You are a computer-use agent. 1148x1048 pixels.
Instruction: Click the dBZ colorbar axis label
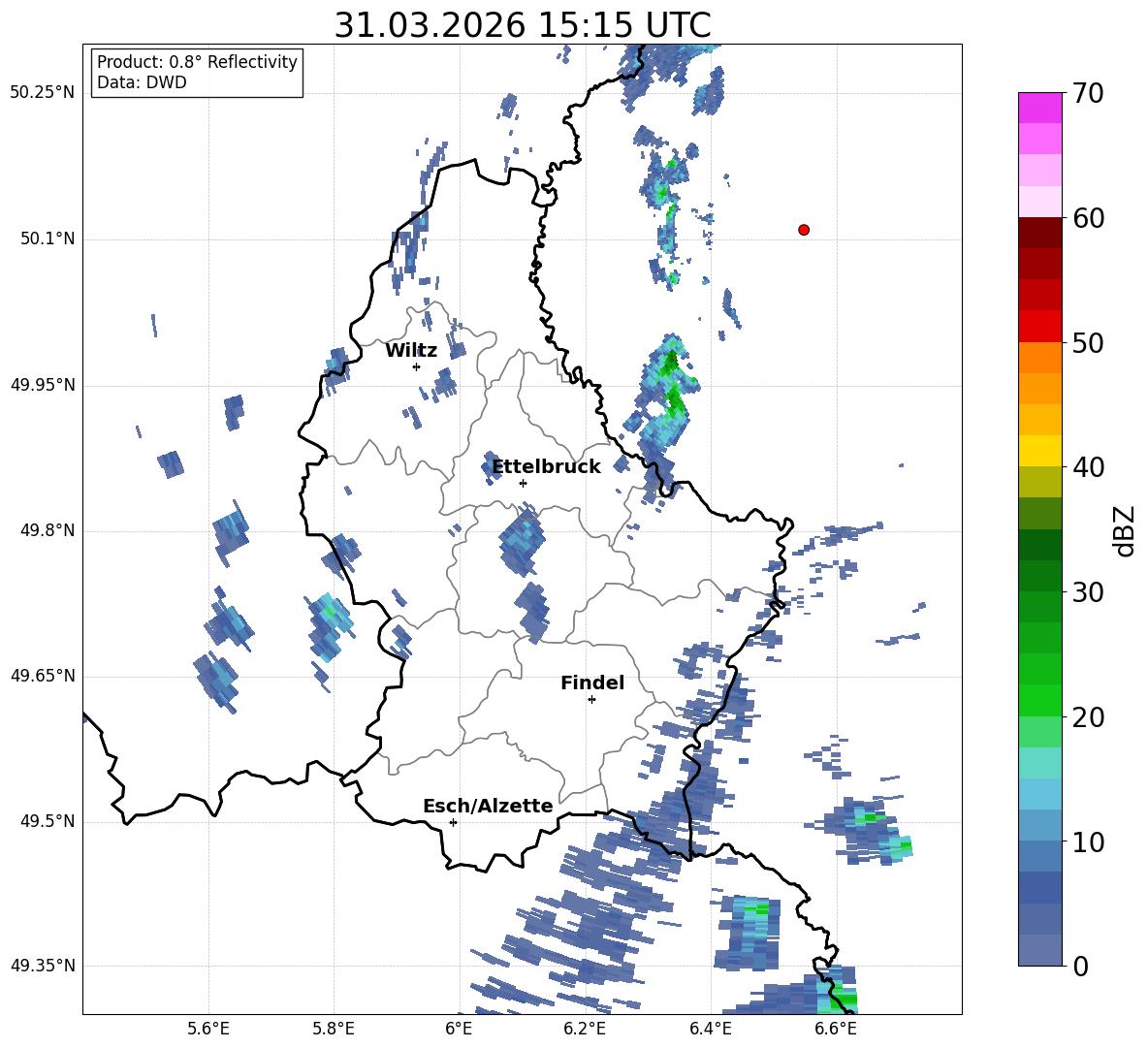pyautogui.click(x=1126, y=530)
